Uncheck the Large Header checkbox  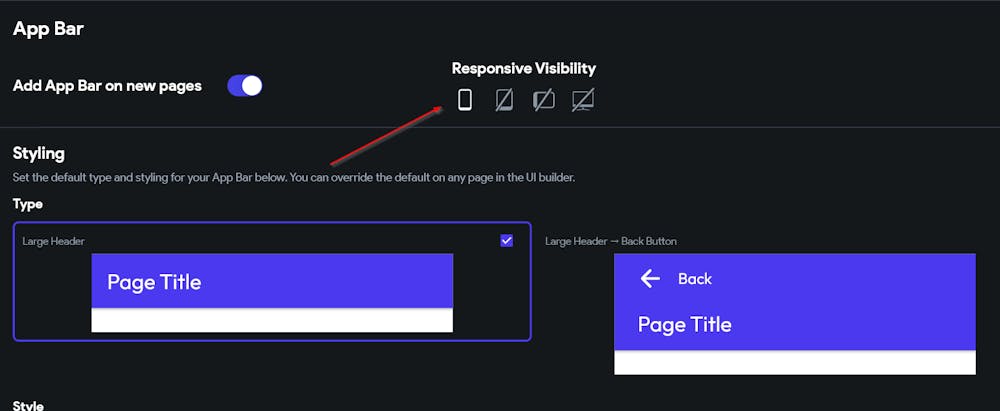pos(506,240)
